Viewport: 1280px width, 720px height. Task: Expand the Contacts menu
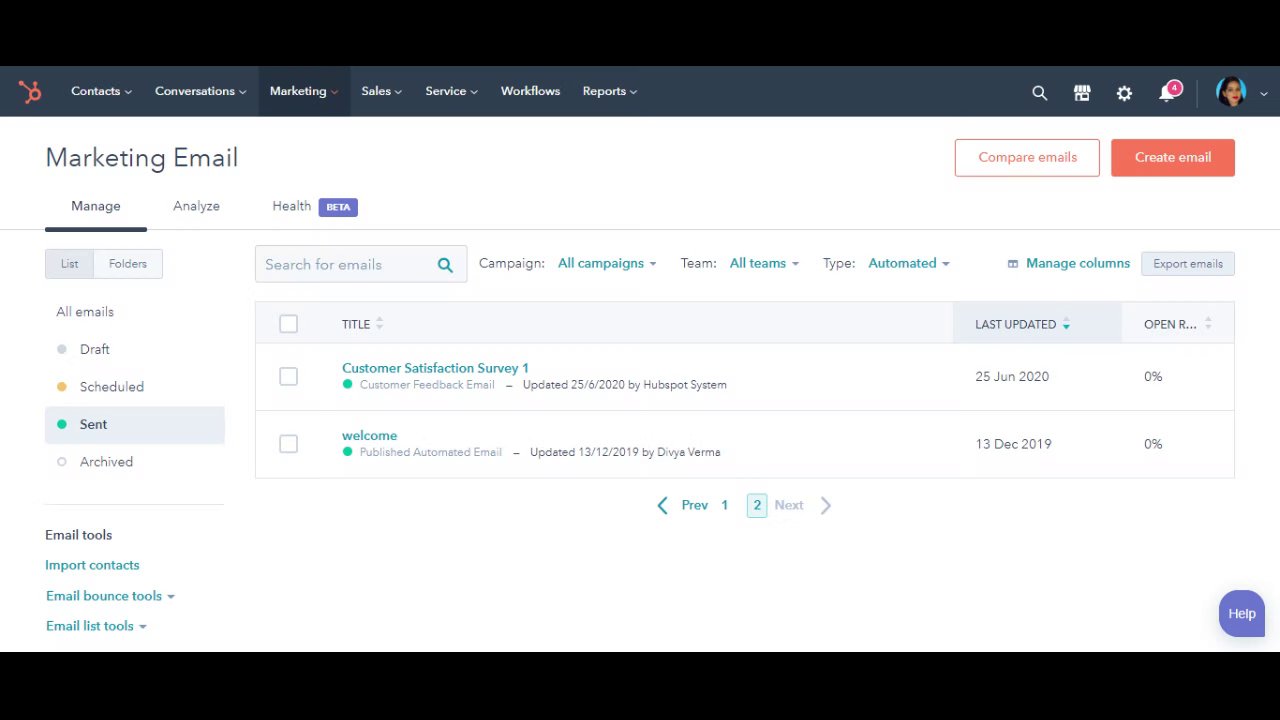click(x=101, y=91)
